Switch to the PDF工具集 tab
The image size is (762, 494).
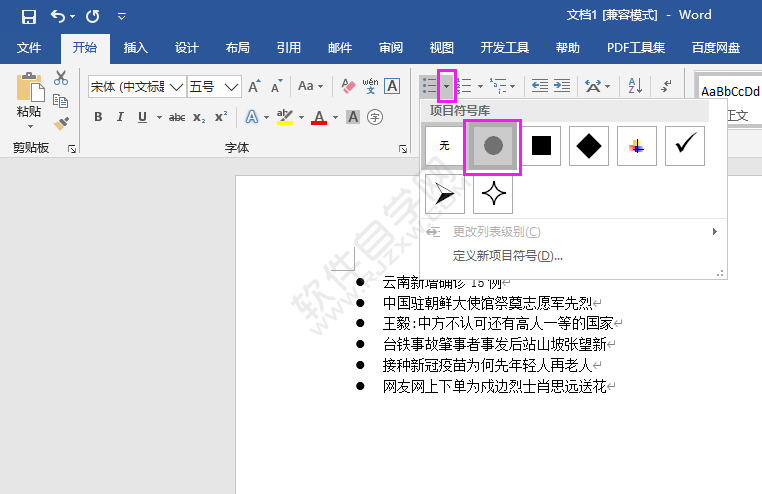click(636, 48)
